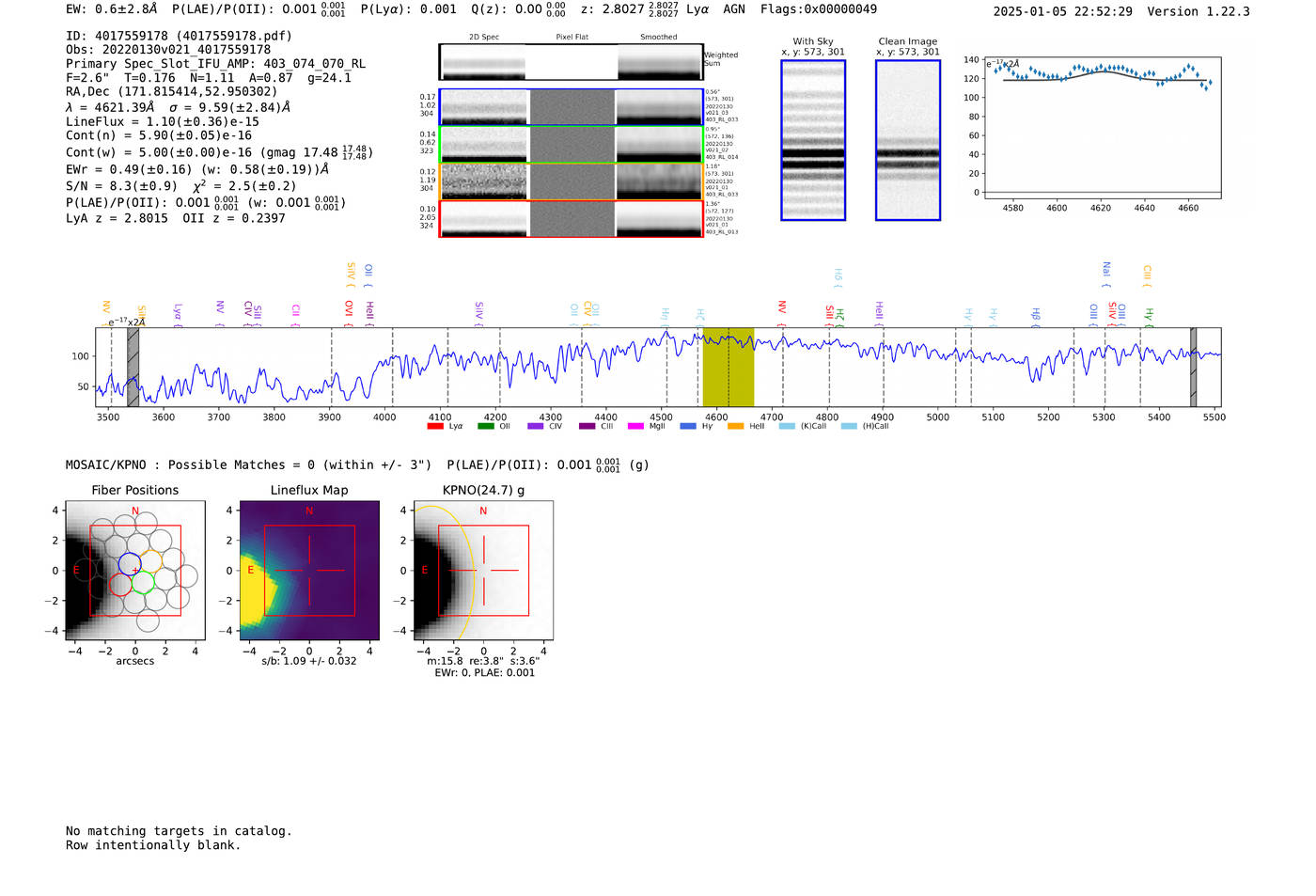This screenshot has height=896, width=1316.
Task: Open the With Sky cutout image
Action: pyautogui.click(x=813, y=140)
